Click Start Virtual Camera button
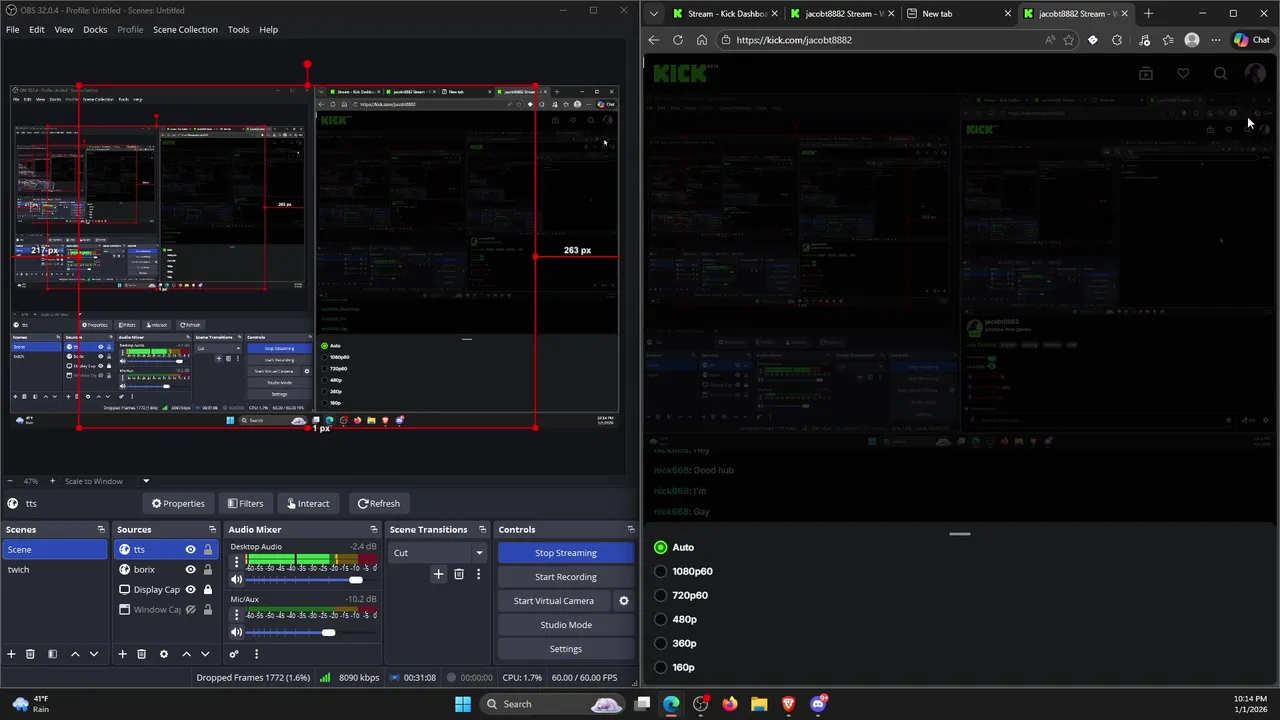Image resolution: width=1280 pixels, height=720 pixels. [x=554, y=601]
